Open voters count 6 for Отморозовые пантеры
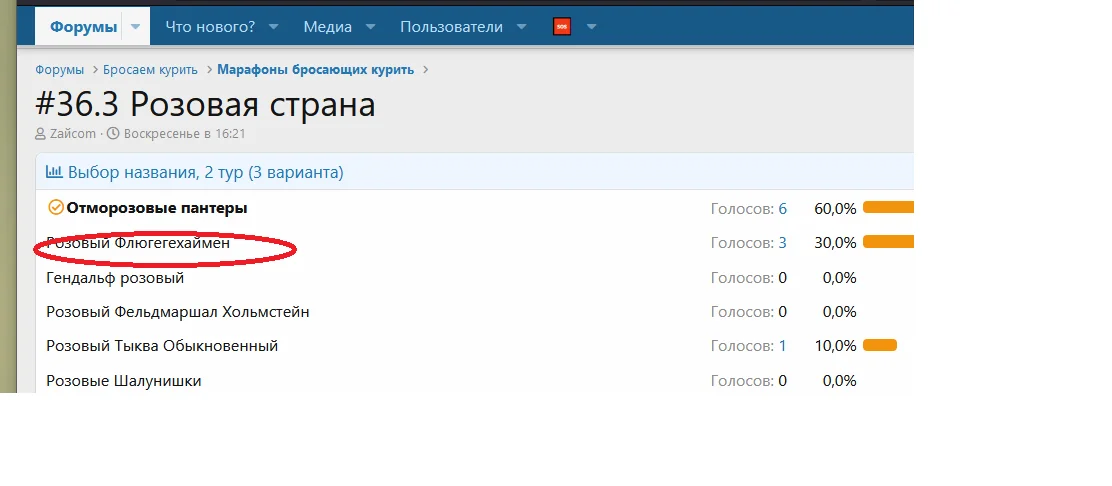This screenshot has height=486, width=1112. [x=782, y=209]
